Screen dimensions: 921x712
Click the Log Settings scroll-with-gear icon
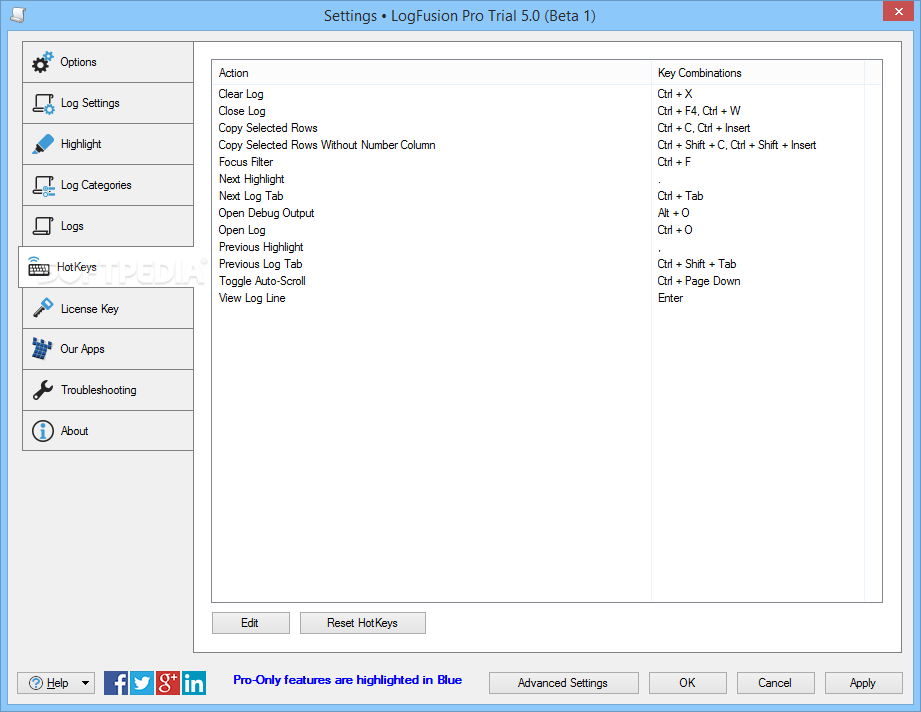point(43,103)
